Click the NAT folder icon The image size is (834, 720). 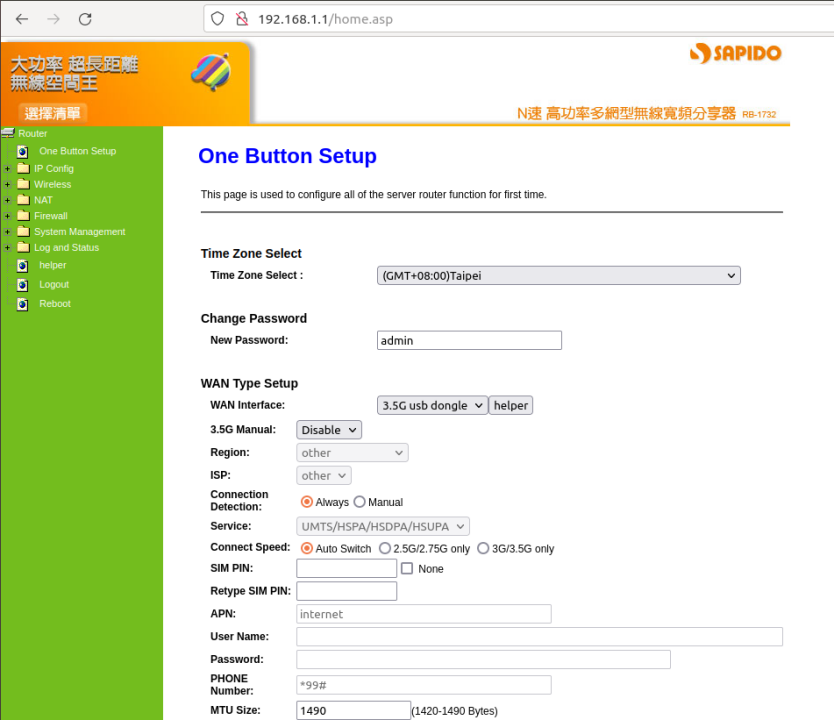coord(23,200)
